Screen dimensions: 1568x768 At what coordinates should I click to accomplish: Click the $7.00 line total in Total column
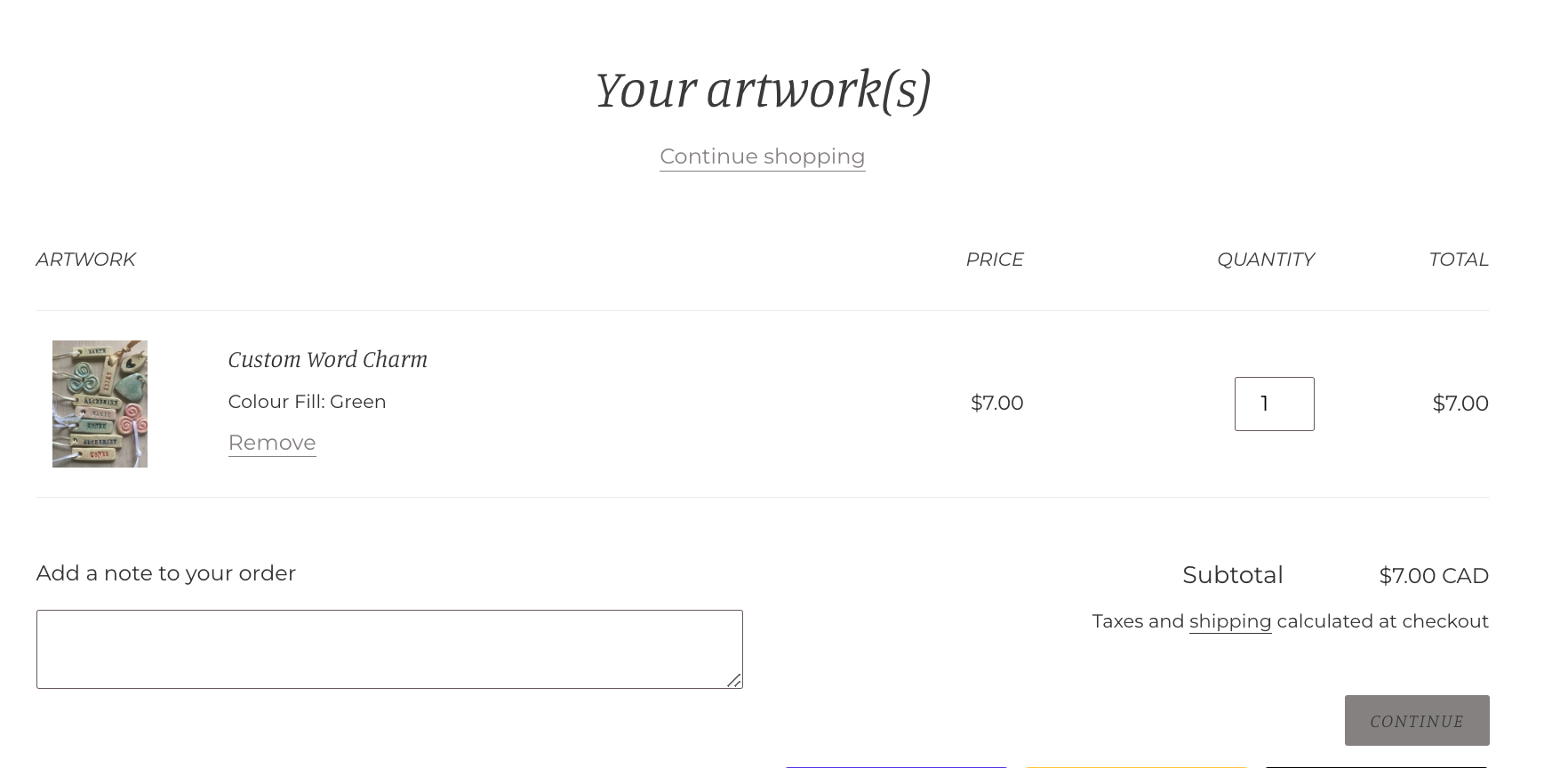tap(1460, 404)
